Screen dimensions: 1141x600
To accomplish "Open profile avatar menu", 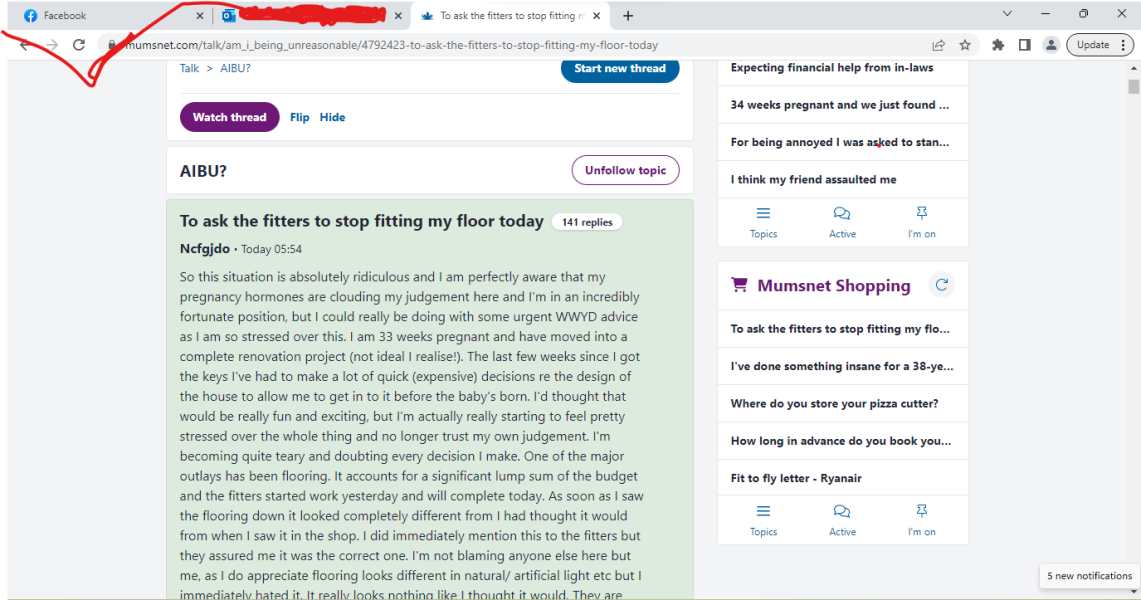I will (1051, 45).
